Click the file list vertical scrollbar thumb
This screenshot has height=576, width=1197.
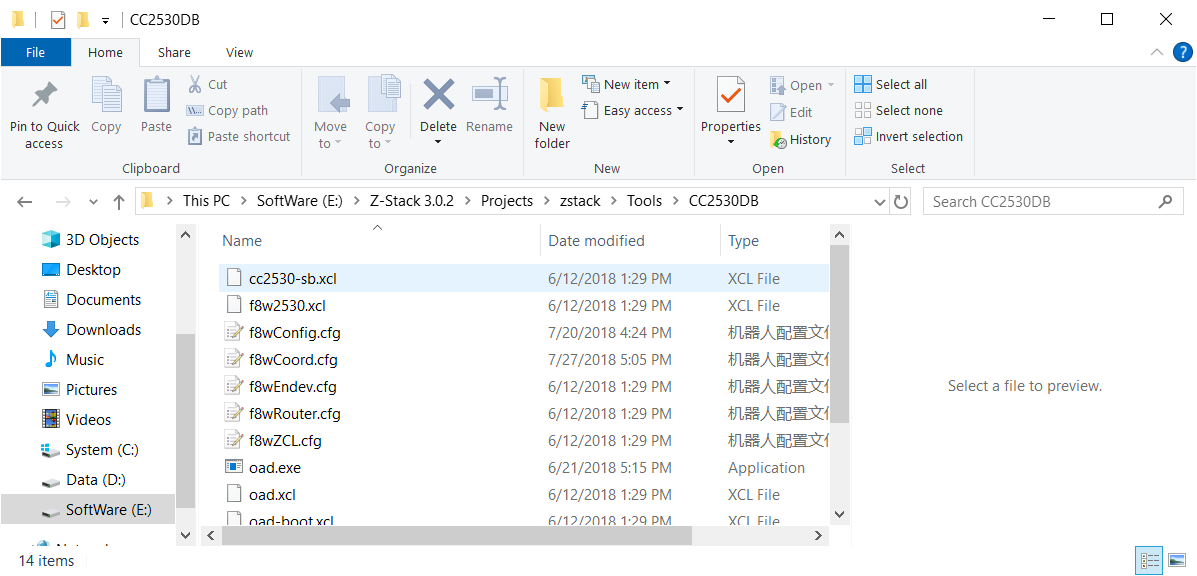[x=839, y=334]
